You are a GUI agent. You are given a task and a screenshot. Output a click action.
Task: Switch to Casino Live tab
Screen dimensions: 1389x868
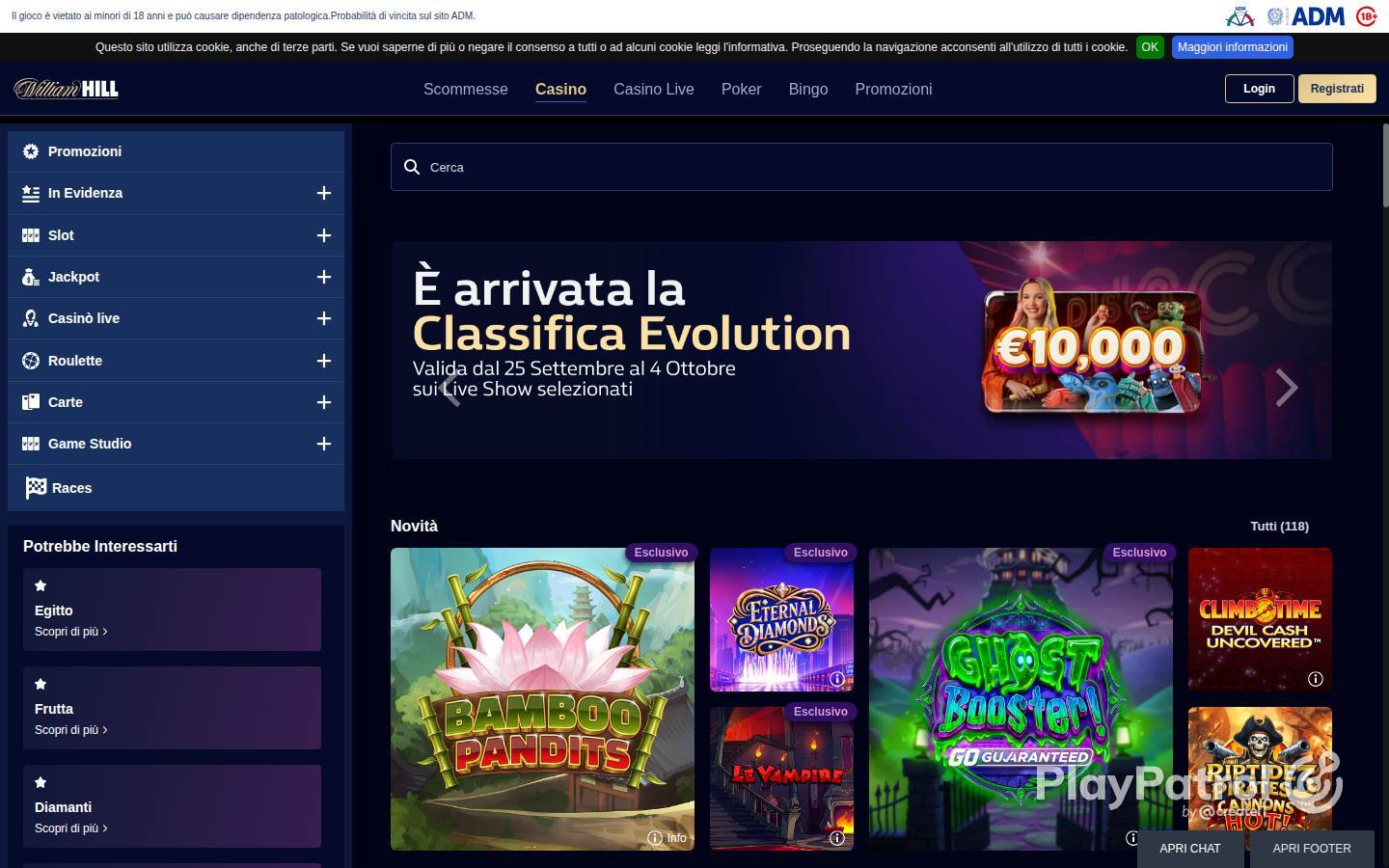point(654,89)
